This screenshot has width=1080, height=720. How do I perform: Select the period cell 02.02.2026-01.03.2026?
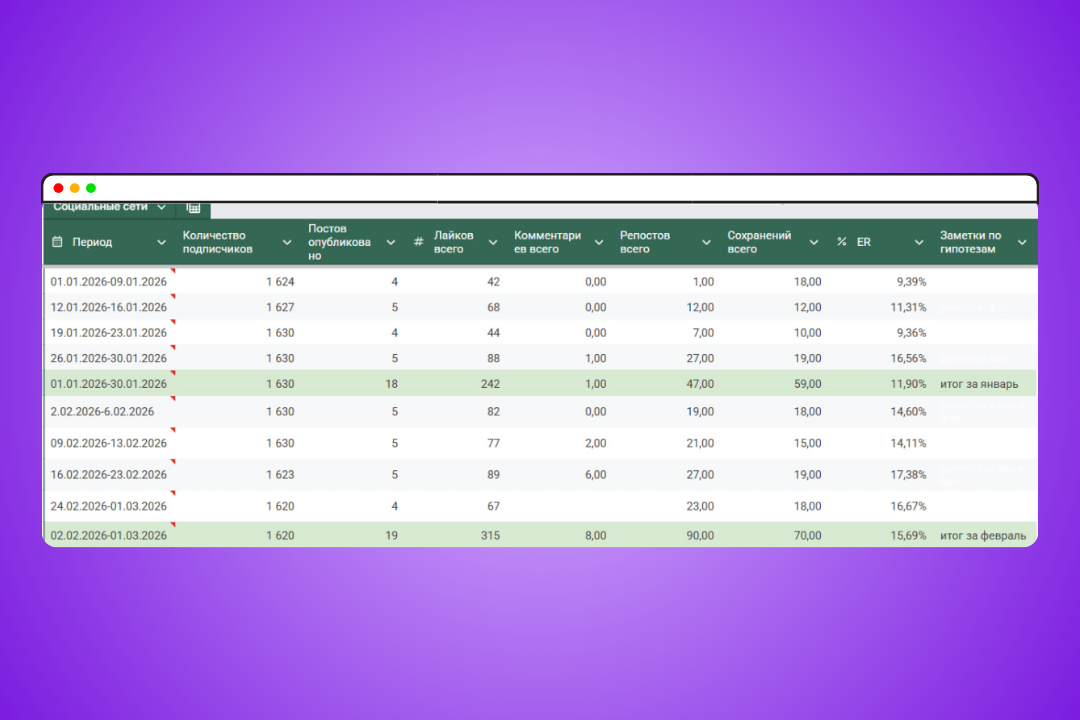pyautogui.click(x=109, y=535)
